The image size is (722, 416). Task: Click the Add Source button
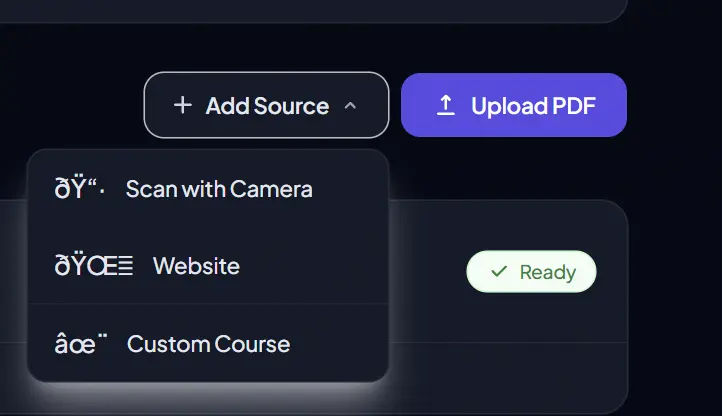pyautogui.click(x=266, y=105)
